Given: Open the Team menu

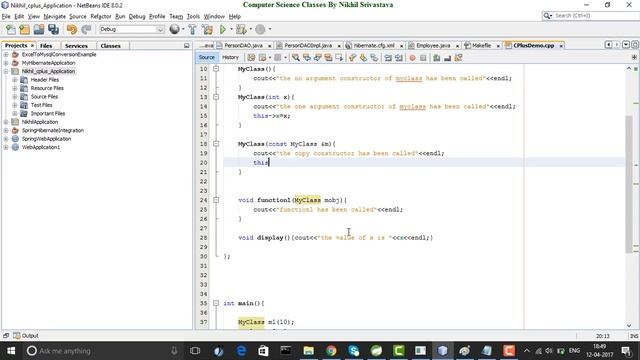Looking at the screenshot, I should 176,16.
